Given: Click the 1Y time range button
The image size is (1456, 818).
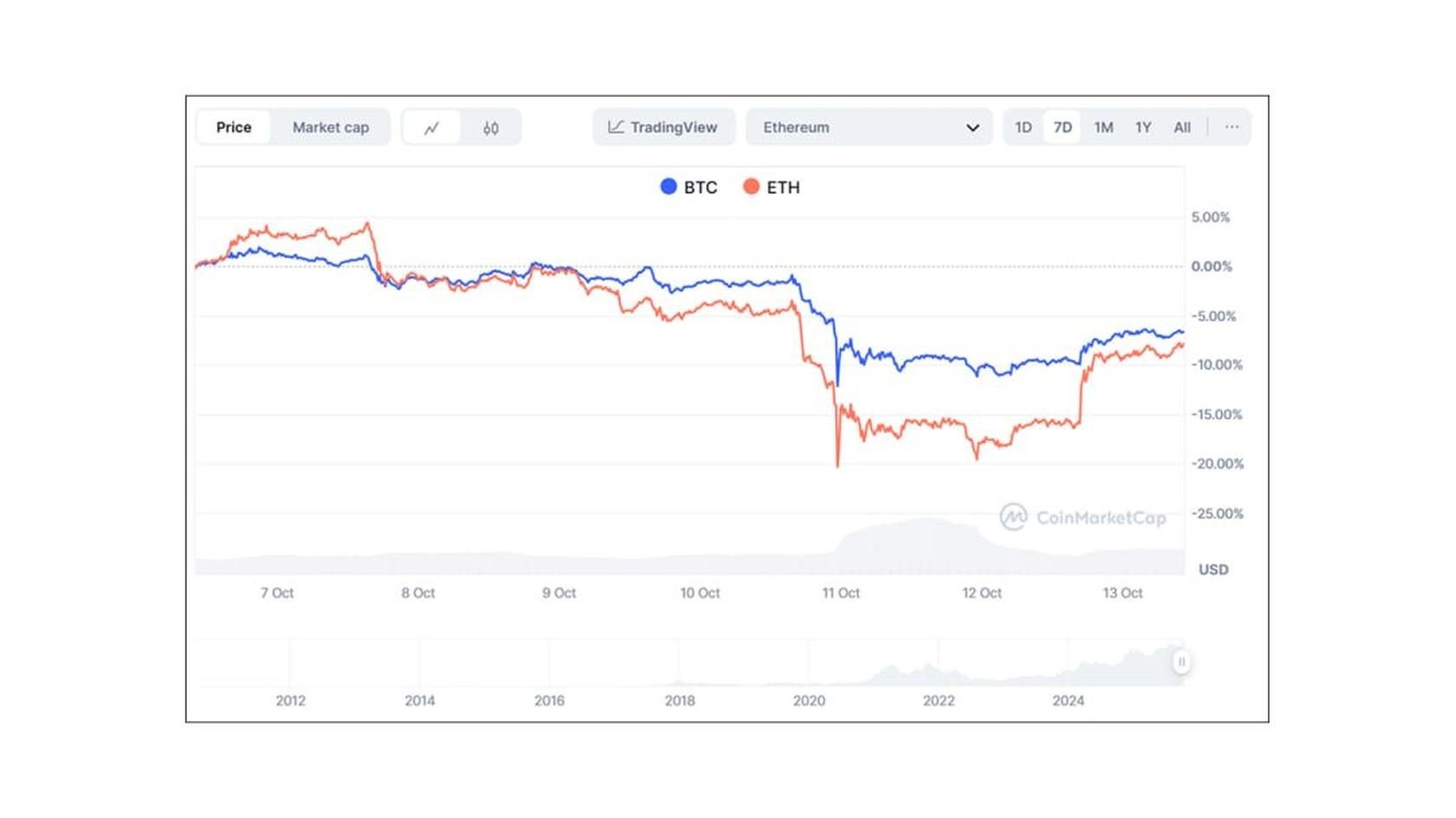Looking at the screenshot, I should point(1142,127).
